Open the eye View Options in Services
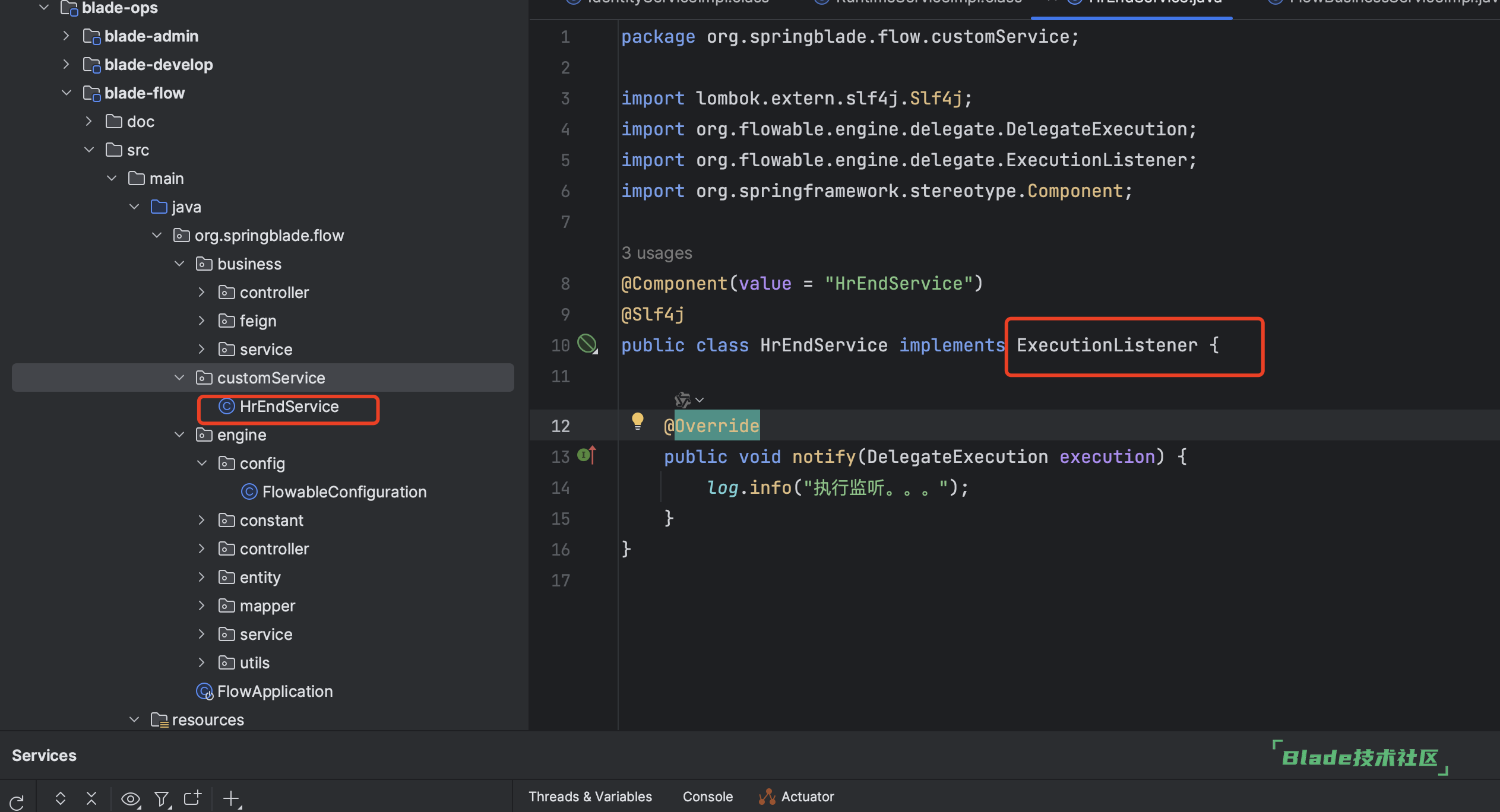Image resolution: width=1500 pixels, height=812 pixels. point(130,799)
